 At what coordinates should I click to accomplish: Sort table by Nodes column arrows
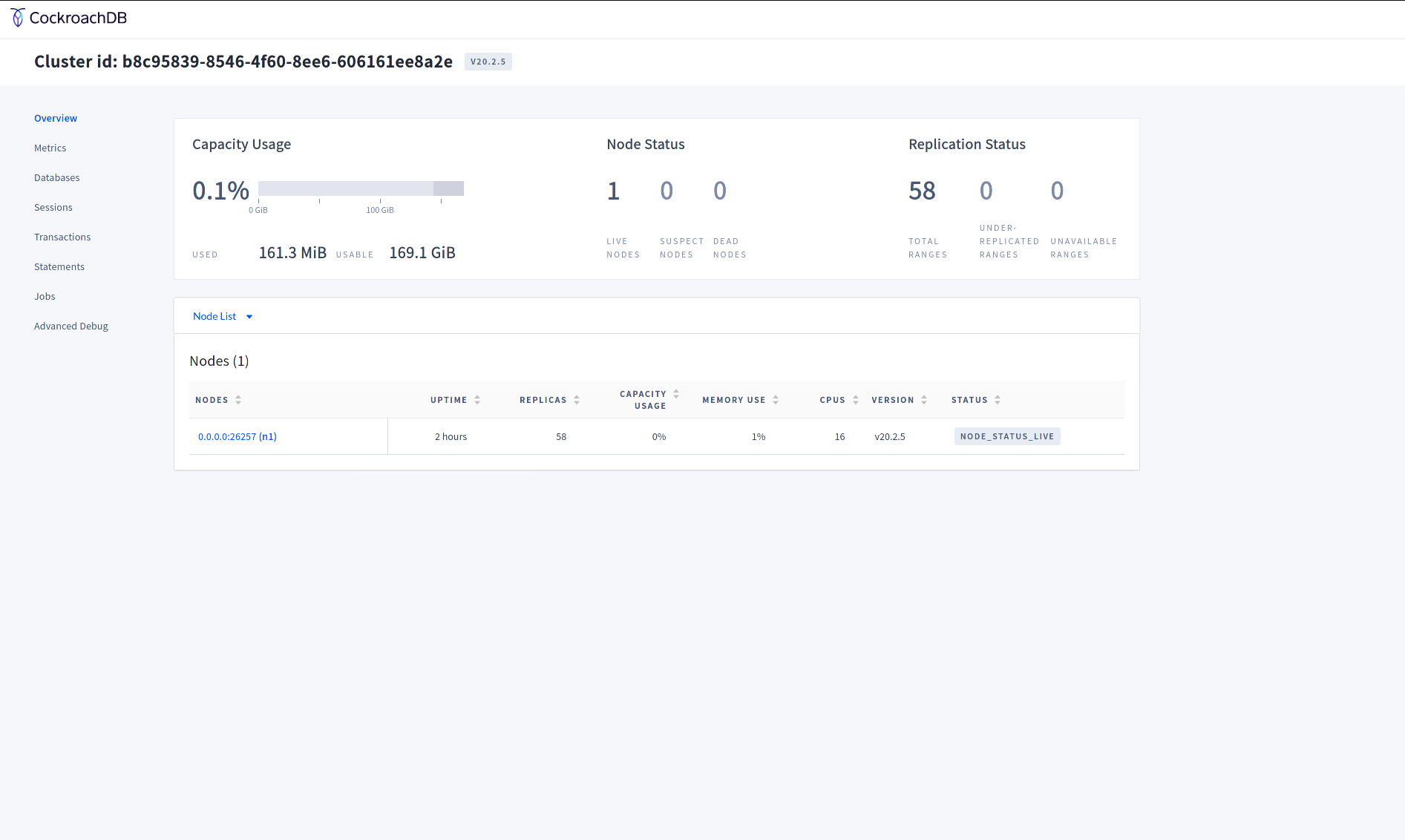click(238, 400)
